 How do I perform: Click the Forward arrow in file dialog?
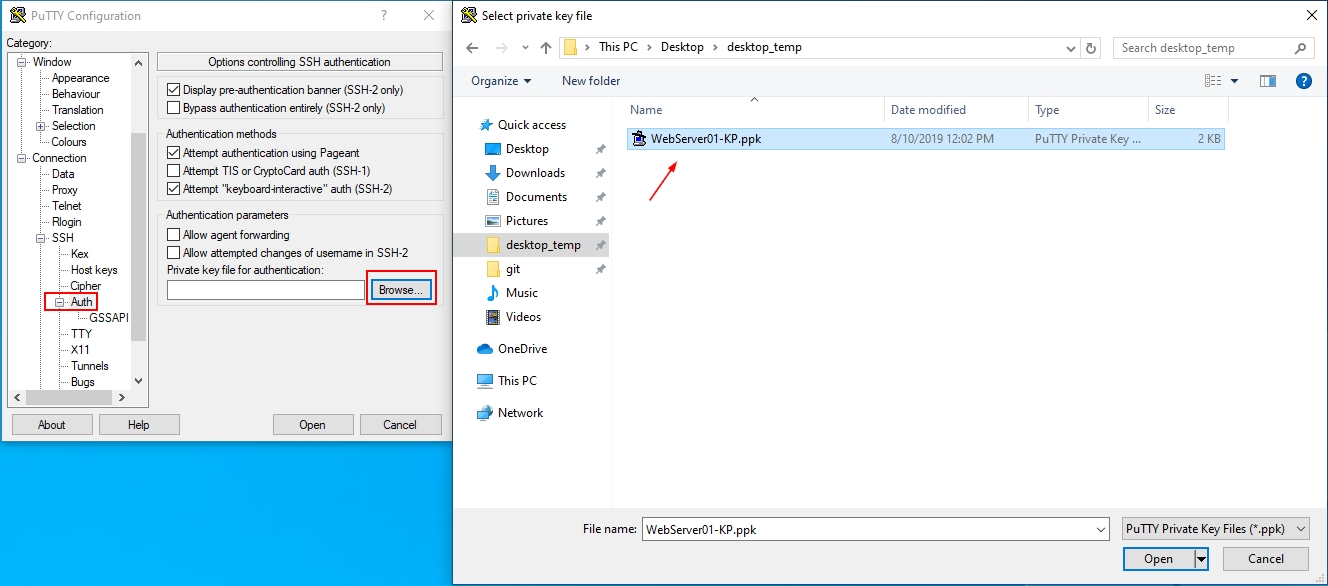click(502, 47)
